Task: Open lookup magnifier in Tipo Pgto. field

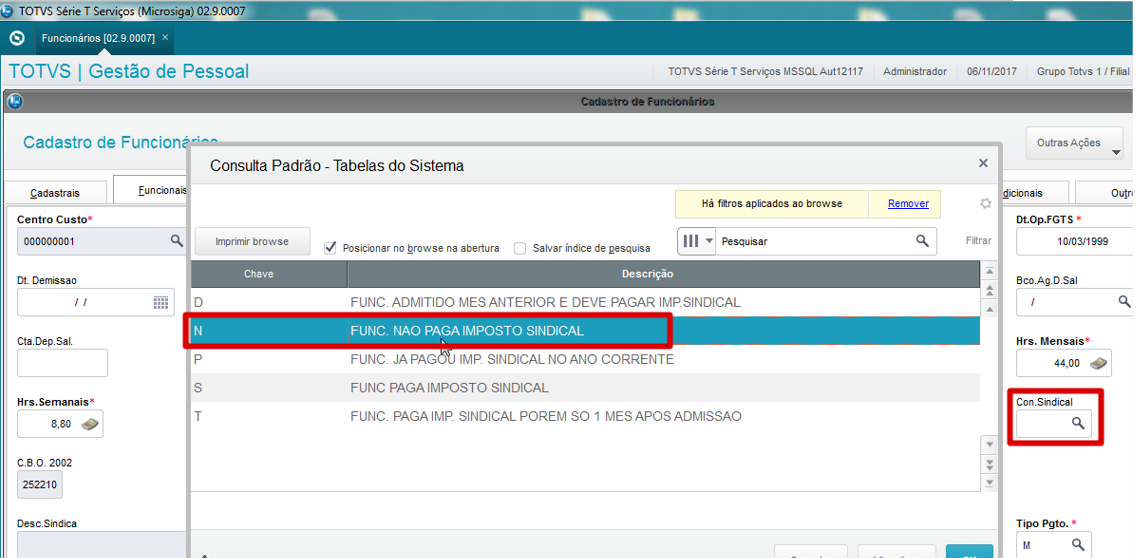Action: tap(1078, 544)
